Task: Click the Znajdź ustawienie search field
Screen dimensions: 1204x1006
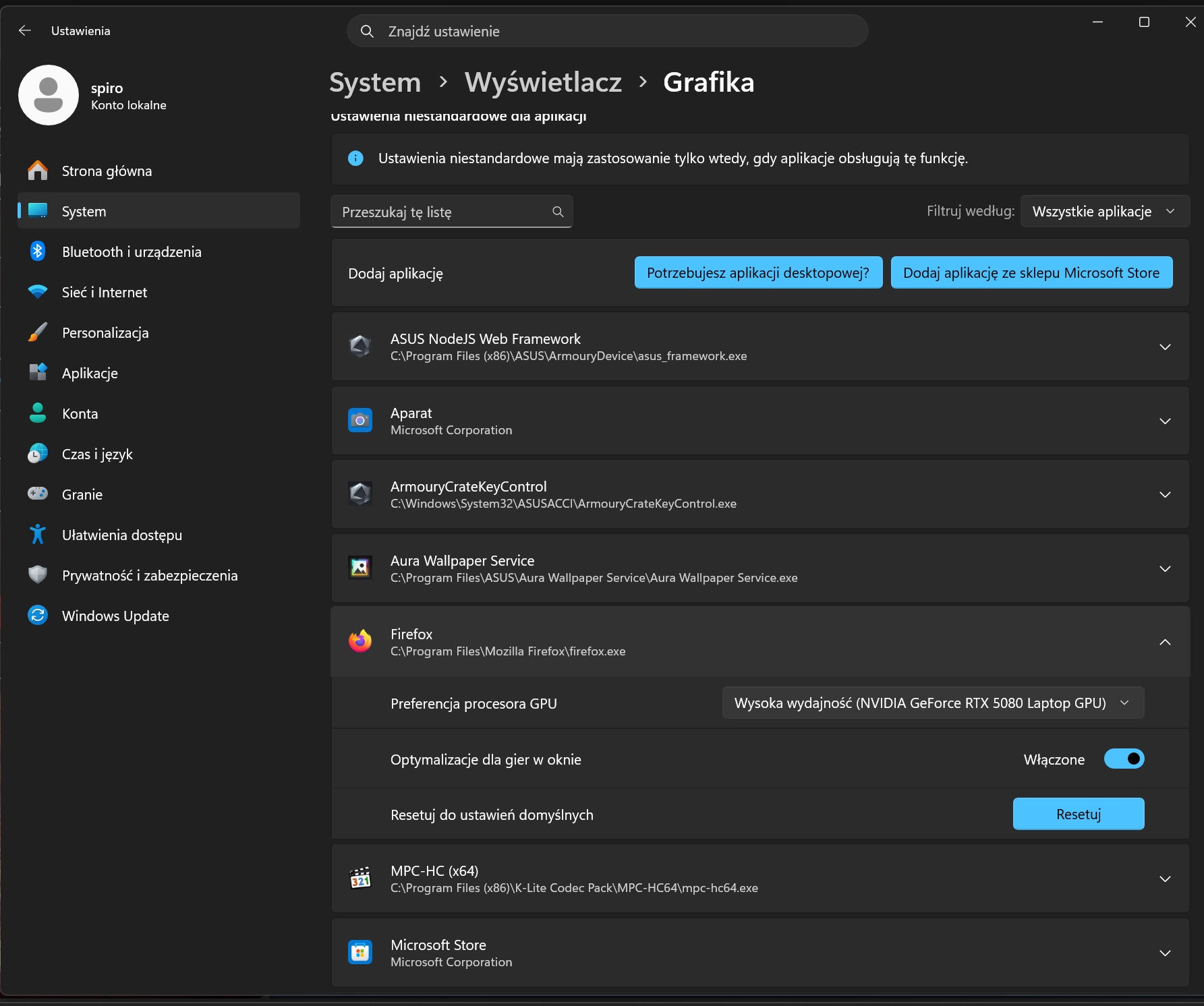Action: click(607, 31)
